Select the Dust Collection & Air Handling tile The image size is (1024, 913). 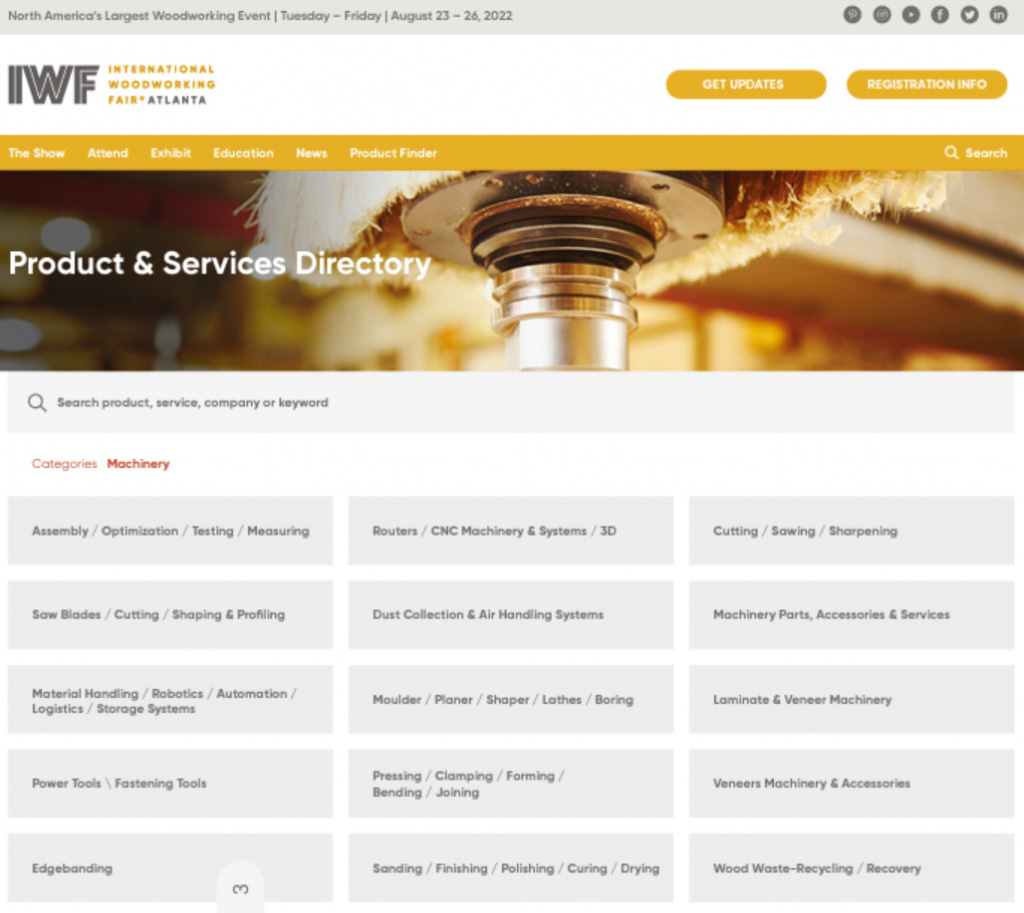click(x=510, y=615)
